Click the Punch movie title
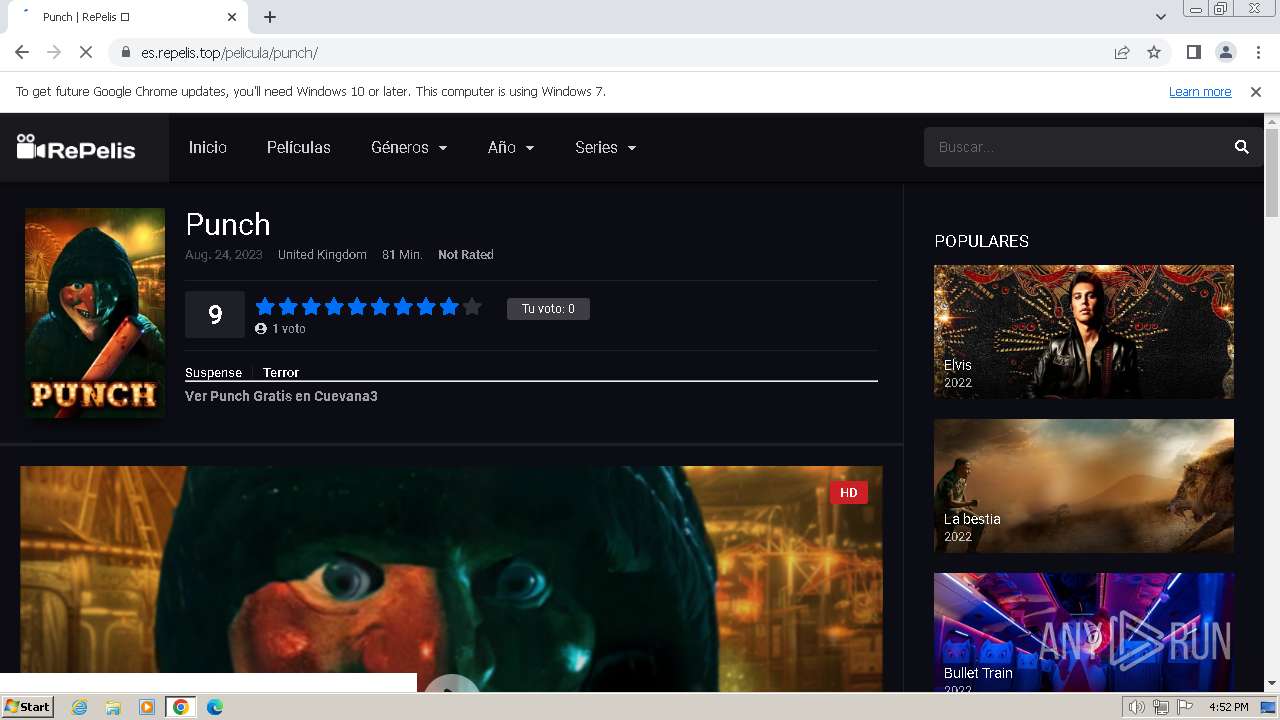The height and width of the screenshot is (720, 1280). [x=228, y=224]
